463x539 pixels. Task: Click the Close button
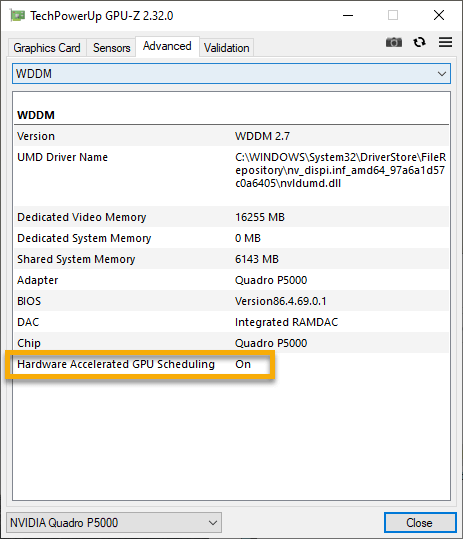(420, 522)
